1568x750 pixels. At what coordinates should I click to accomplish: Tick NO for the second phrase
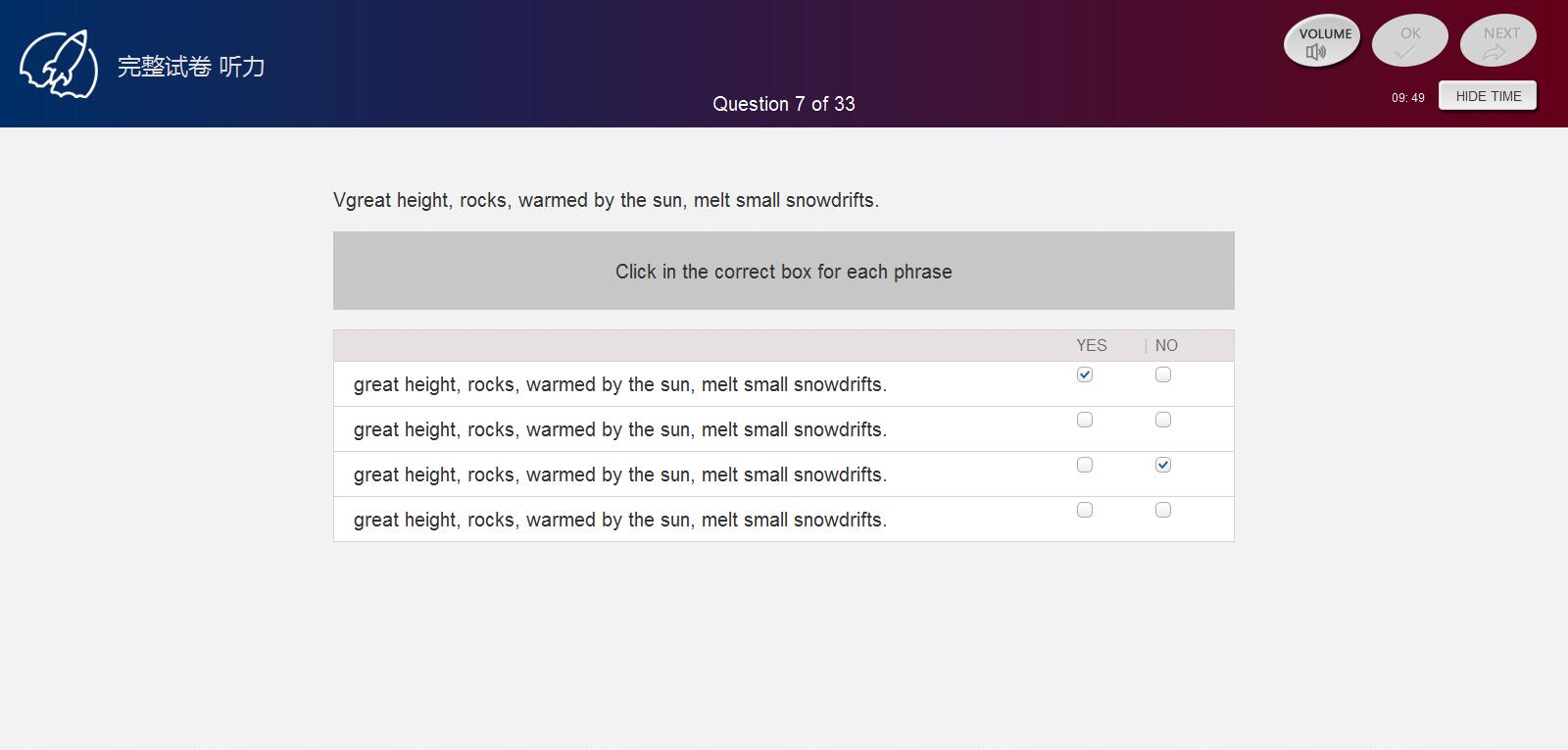[x=1163, y=420]
